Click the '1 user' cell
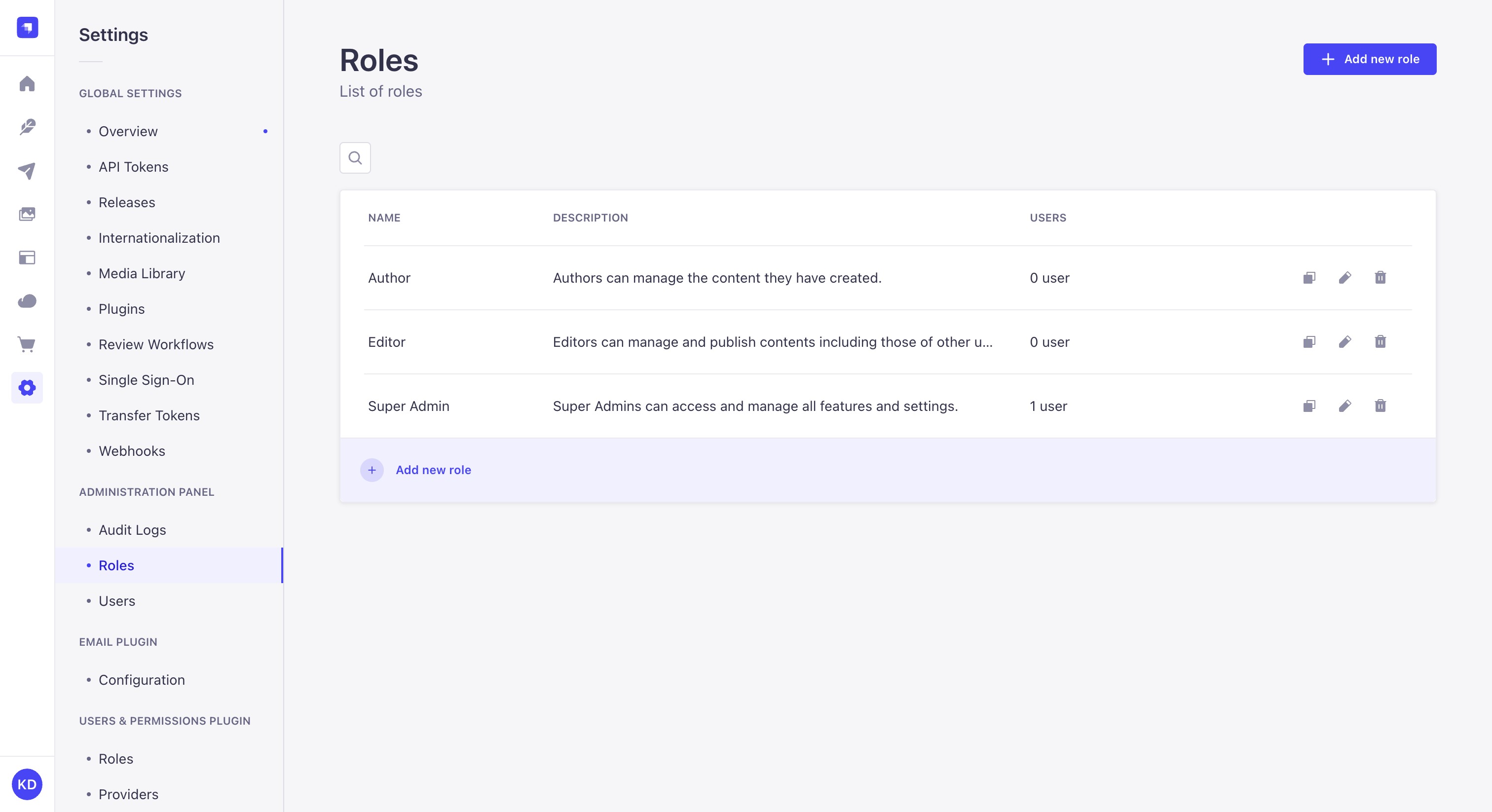The width and height of the screenshot is (1492, 812). pyautogui.click(x=1048, y=406)
